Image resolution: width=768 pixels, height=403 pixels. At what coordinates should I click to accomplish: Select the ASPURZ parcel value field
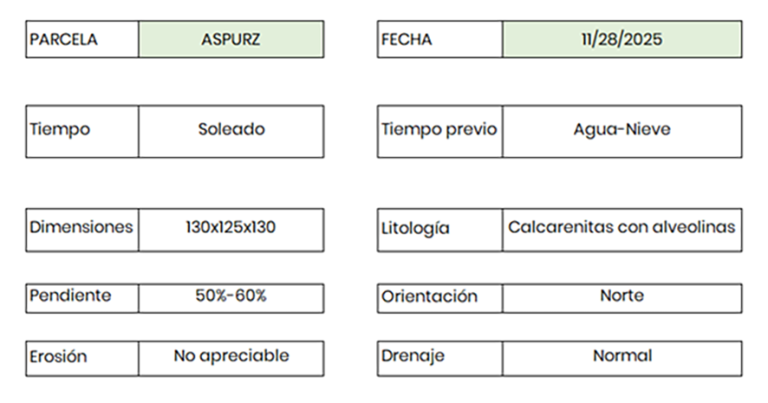pyautogui.click(x=231, y=40)
